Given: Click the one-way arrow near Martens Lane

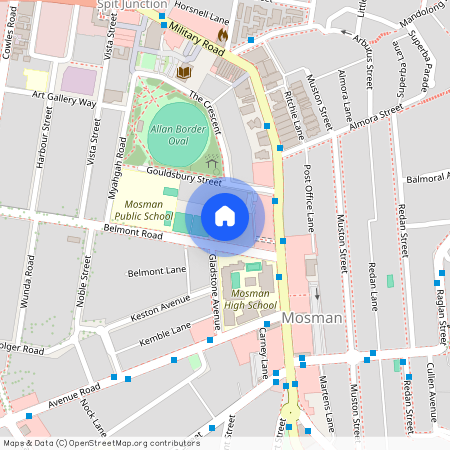Looking at the screenshot, I should pos(317,293).
